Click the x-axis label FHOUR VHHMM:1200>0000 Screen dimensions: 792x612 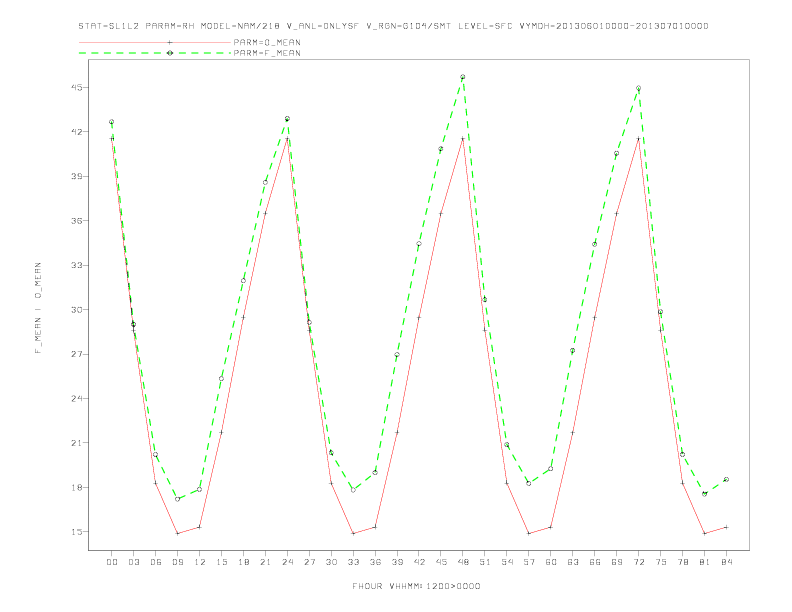tap(416, 586)
